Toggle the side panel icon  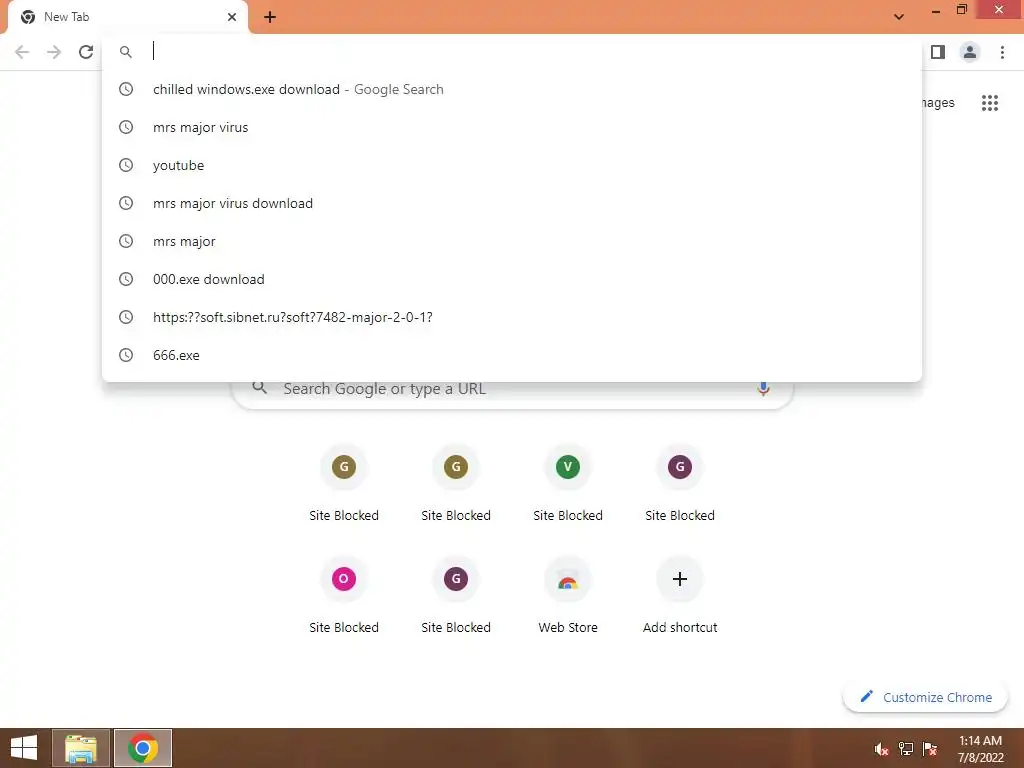pyautogui.click(x=938, y=52)
